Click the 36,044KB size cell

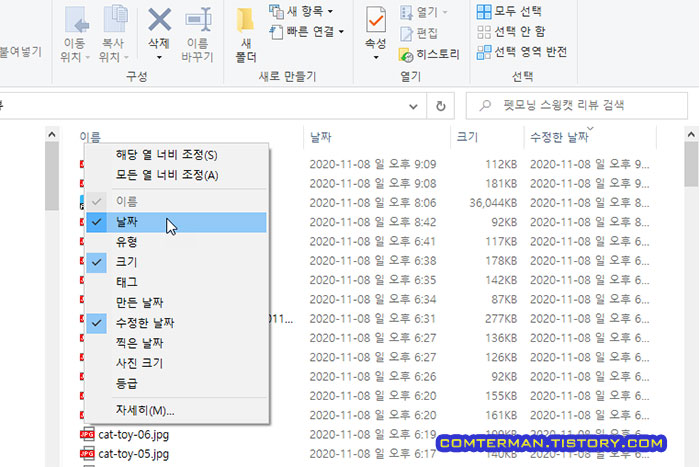pos(493,203)
